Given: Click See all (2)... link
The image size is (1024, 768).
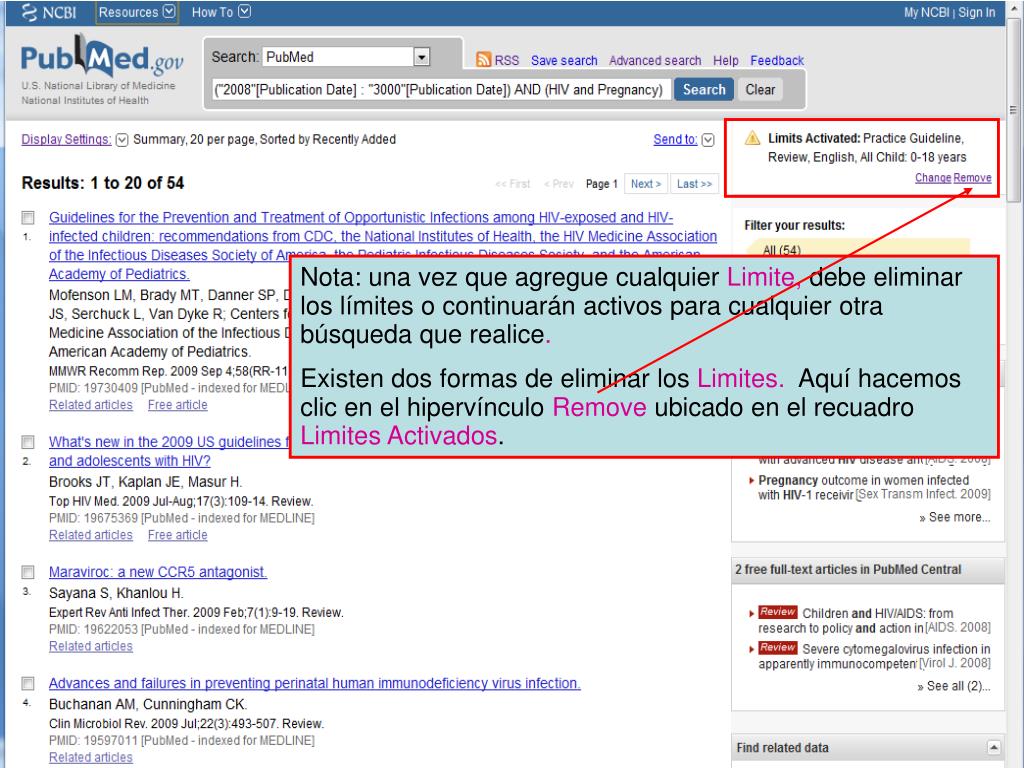Looking at the screenshot, I should [x=954, y=686].
